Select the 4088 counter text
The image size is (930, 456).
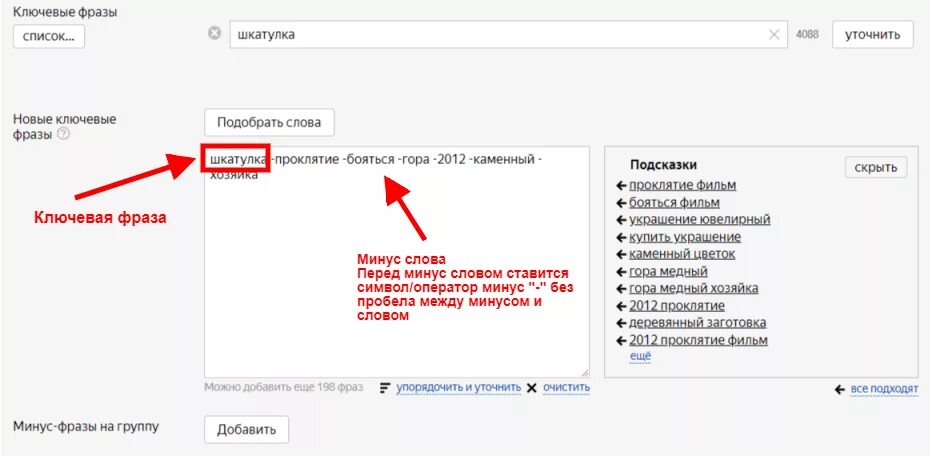(x=807, y=34)
